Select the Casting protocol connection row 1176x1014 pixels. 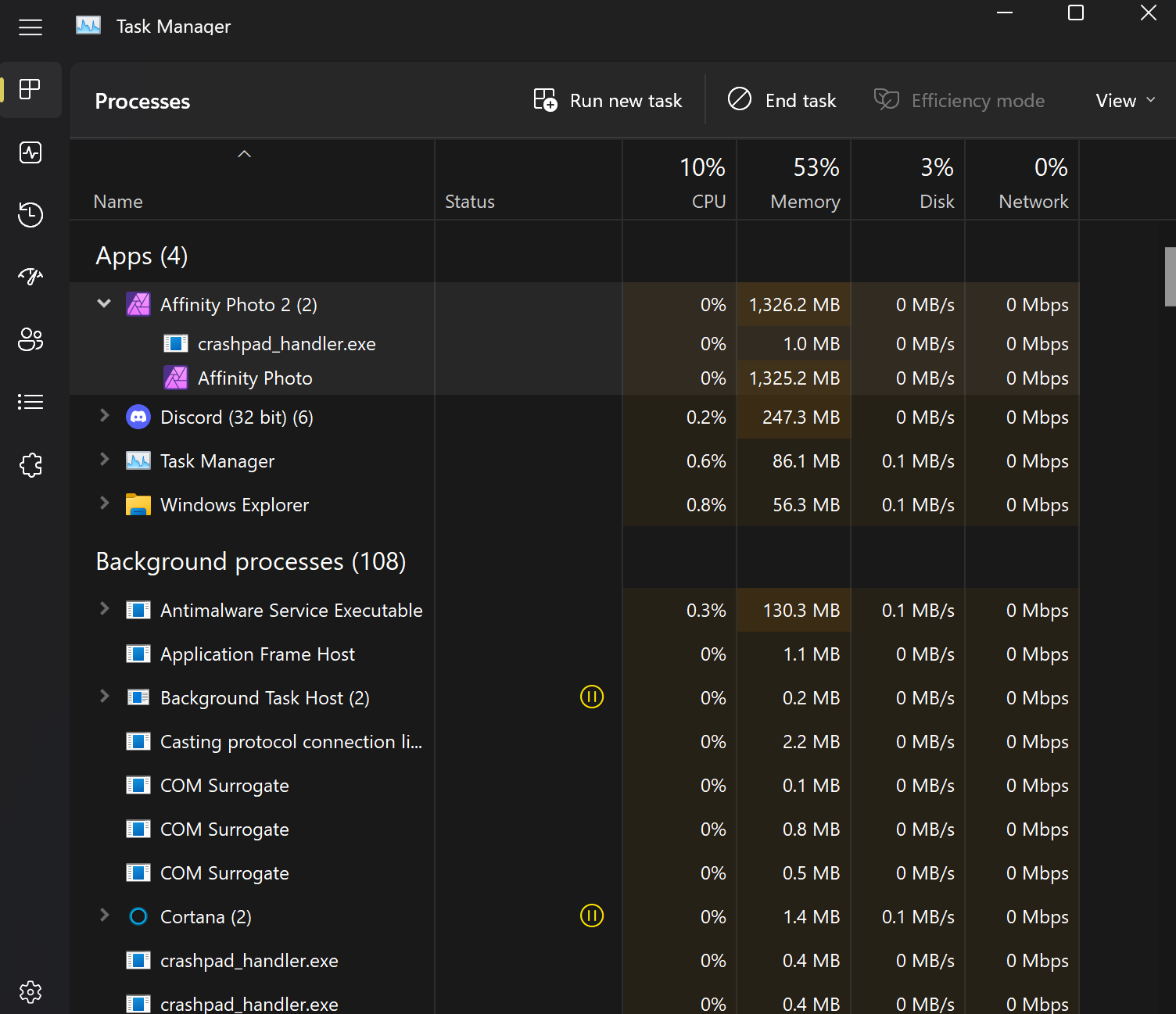point(575,742)
